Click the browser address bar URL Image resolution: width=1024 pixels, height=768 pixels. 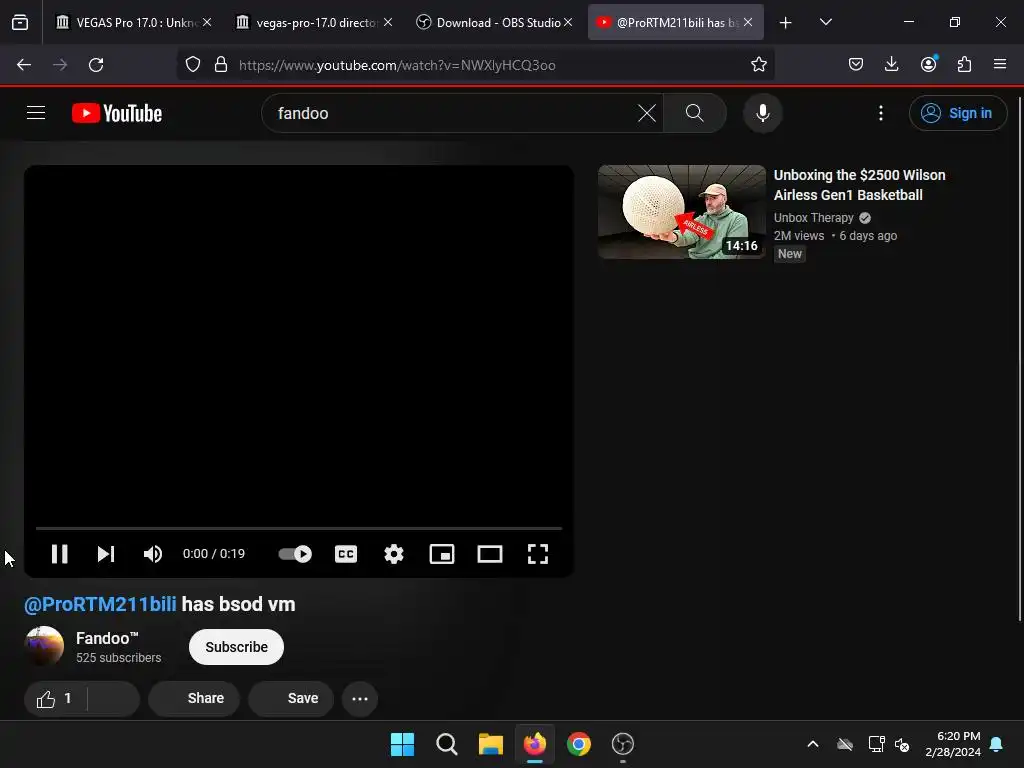(x=397, y=65)
